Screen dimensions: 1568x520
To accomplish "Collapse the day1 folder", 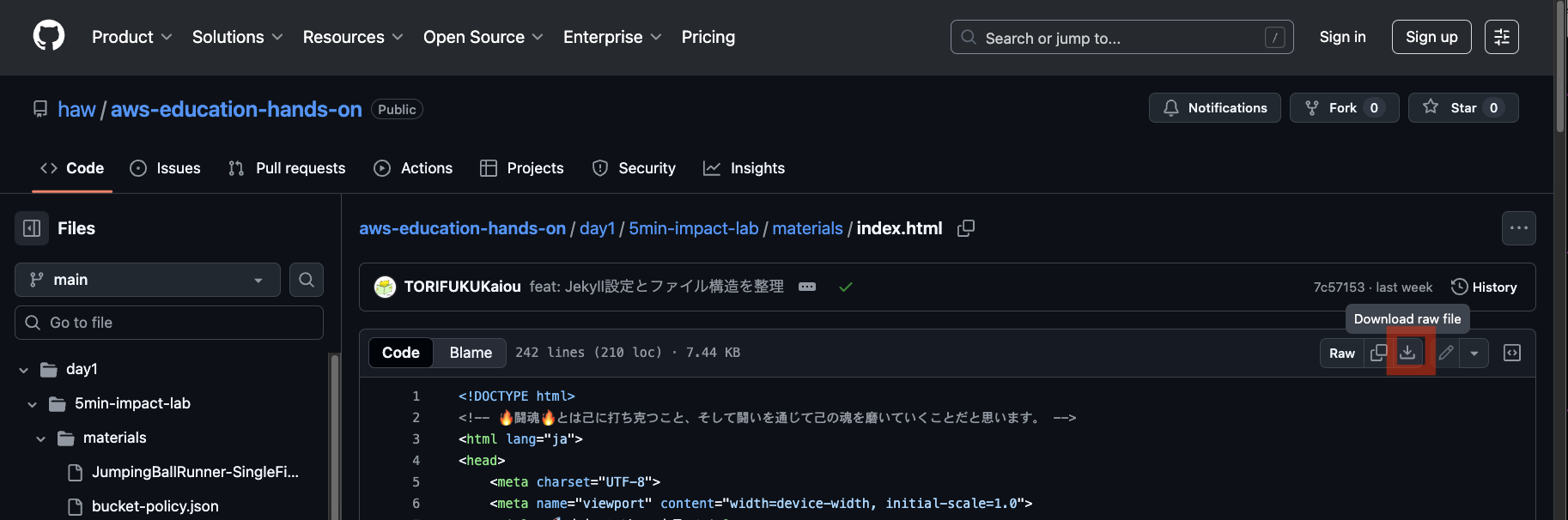I will point(23,370).
